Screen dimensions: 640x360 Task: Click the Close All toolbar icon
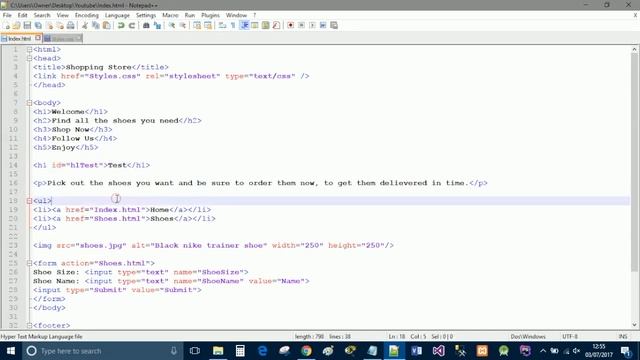point(60,25)
